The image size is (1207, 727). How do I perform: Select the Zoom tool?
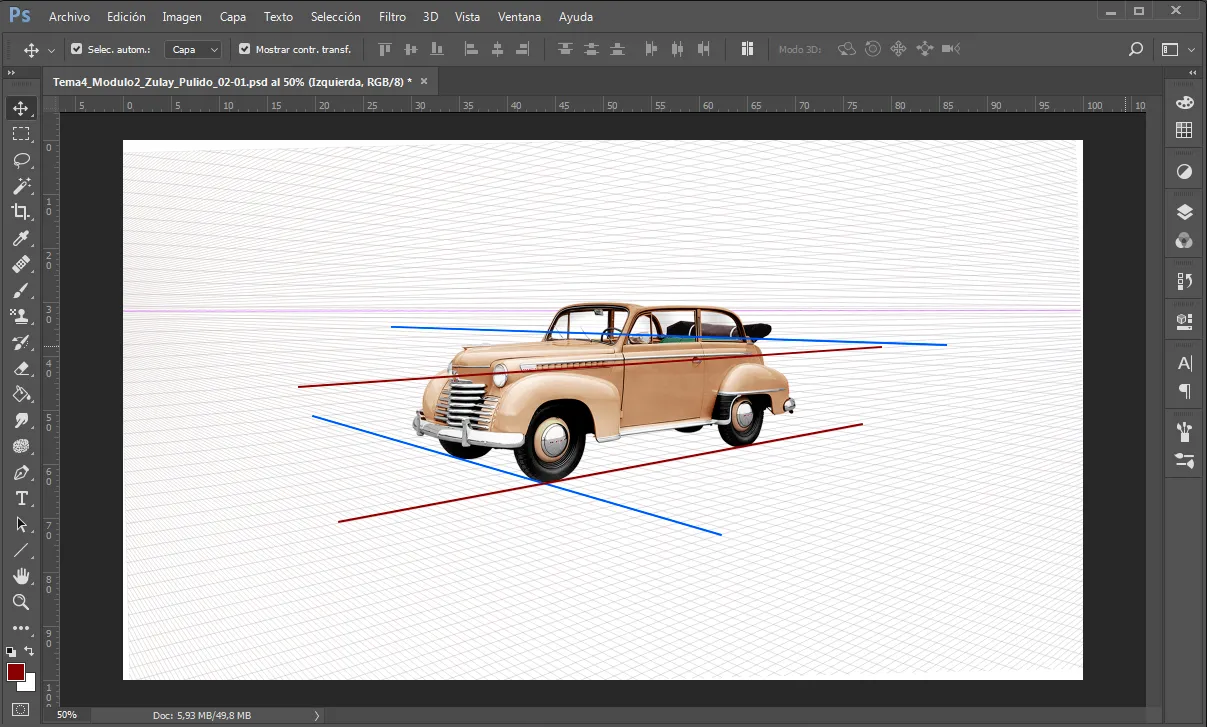[21, 602]
